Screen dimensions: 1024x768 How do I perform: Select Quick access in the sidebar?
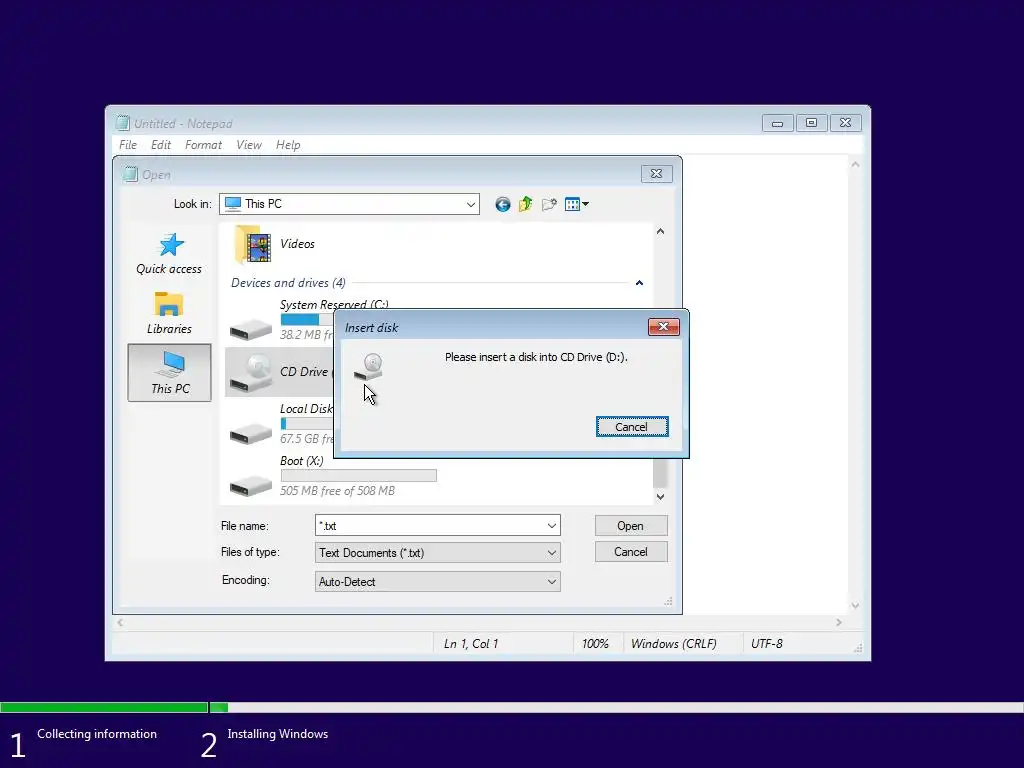coord(169,254)
